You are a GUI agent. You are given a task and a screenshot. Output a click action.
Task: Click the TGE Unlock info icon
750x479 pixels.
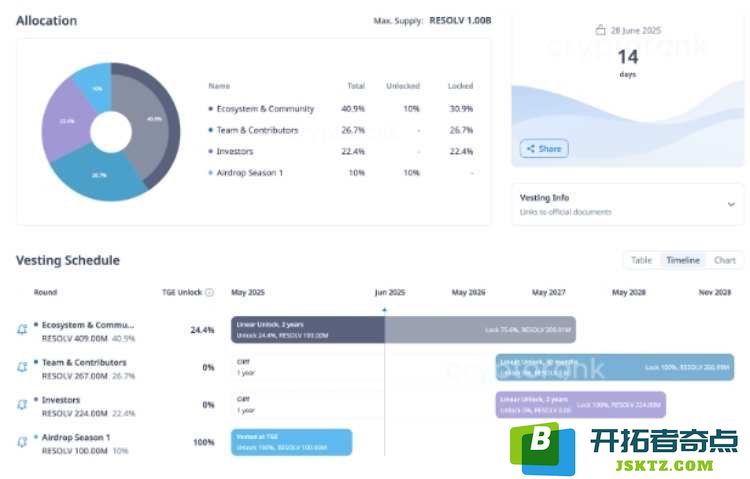pos(210,292)
